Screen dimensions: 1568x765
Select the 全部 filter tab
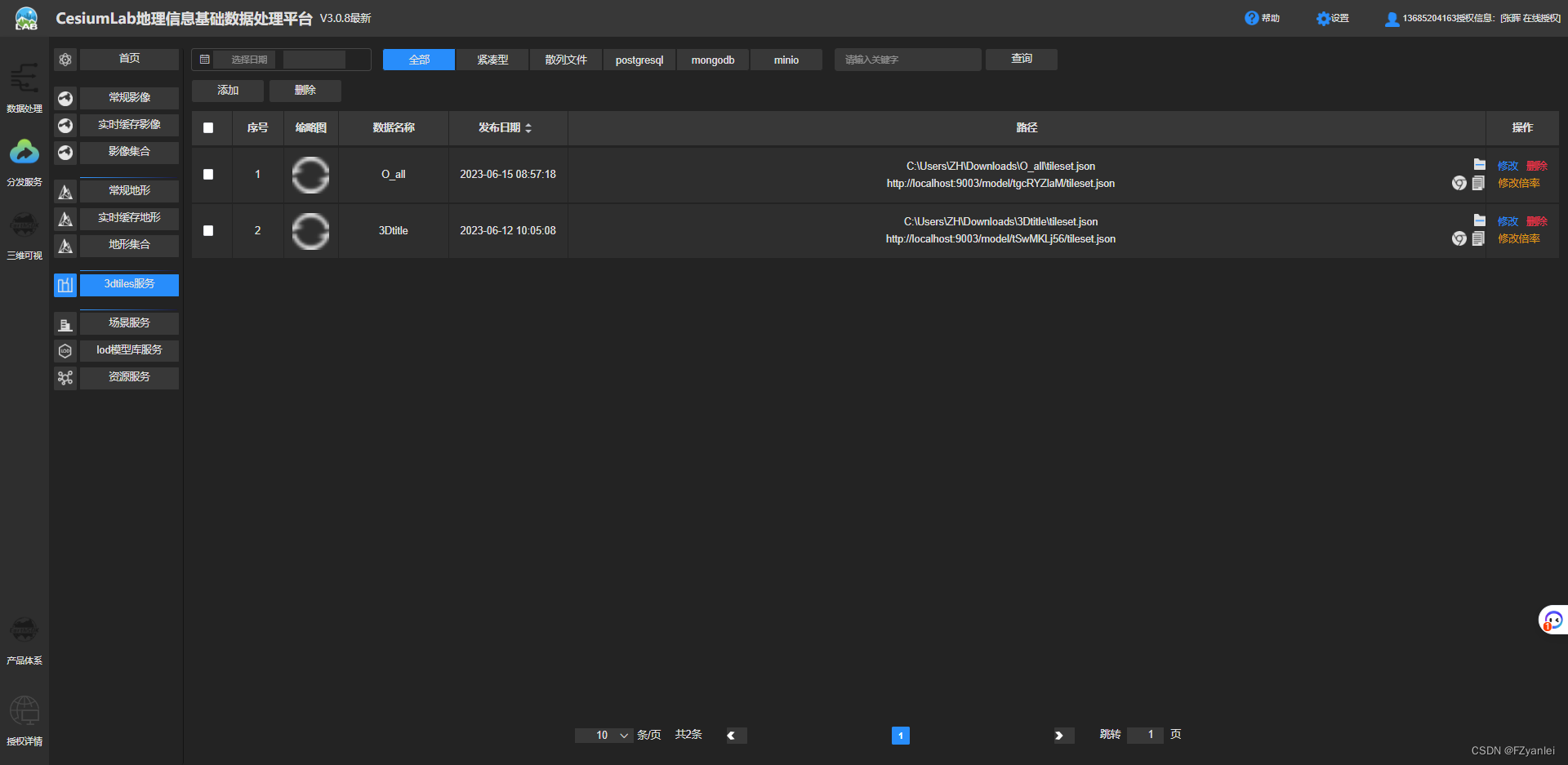pyautogui.click(x=419, y=60)
